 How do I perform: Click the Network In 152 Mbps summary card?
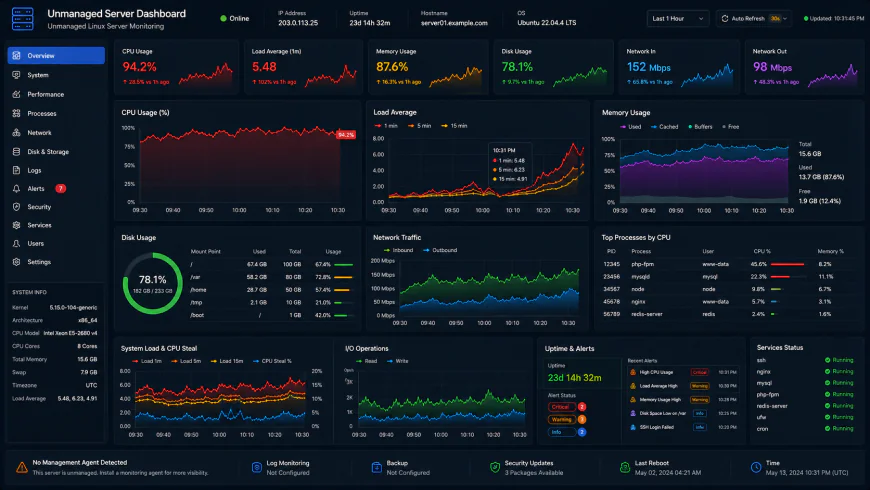[x=679, y=68]
